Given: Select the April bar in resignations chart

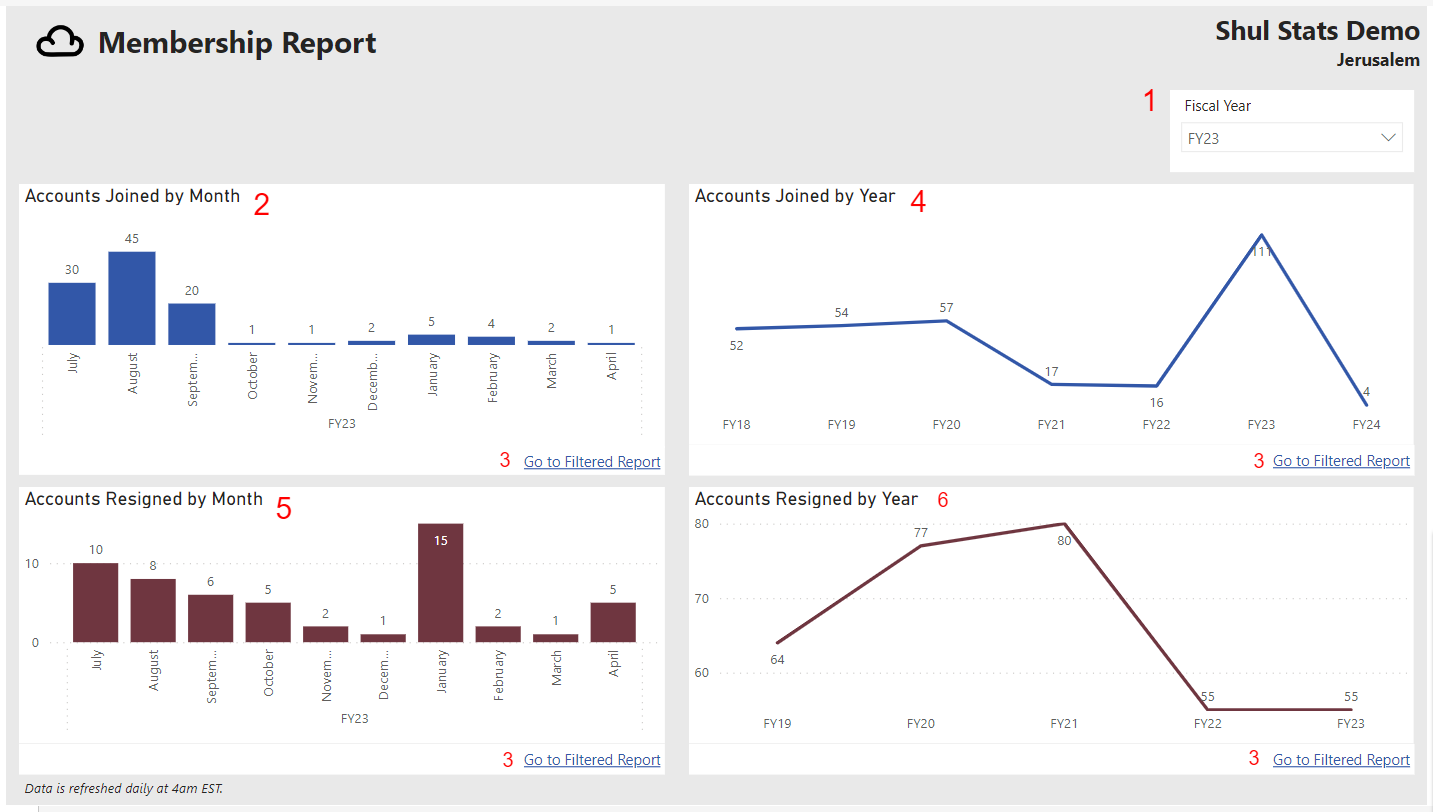Looking at the screenshot, I should click(614, 620).
